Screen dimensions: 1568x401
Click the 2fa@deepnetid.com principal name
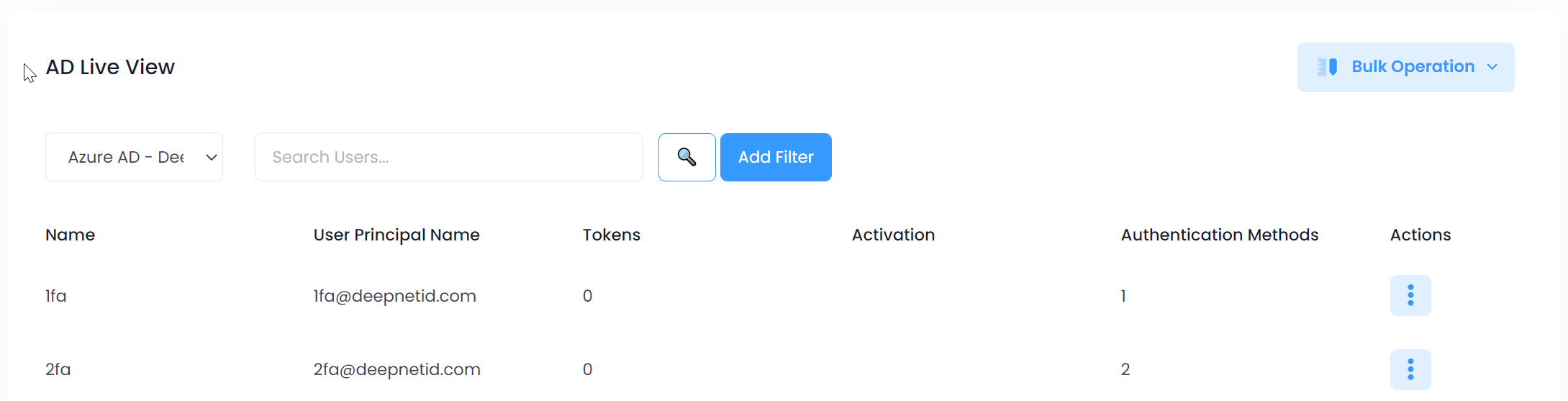[x=396, y=369]
